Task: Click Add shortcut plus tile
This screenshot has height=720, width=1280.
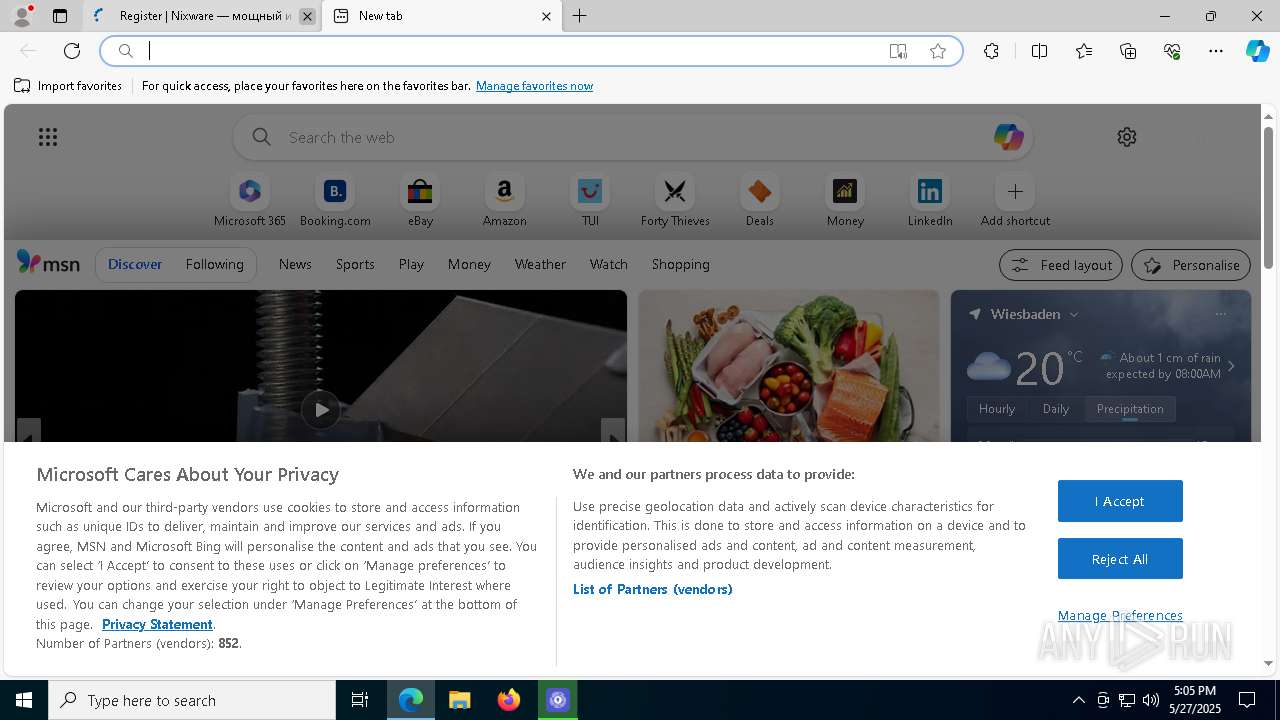Action: click(1015, 201)
